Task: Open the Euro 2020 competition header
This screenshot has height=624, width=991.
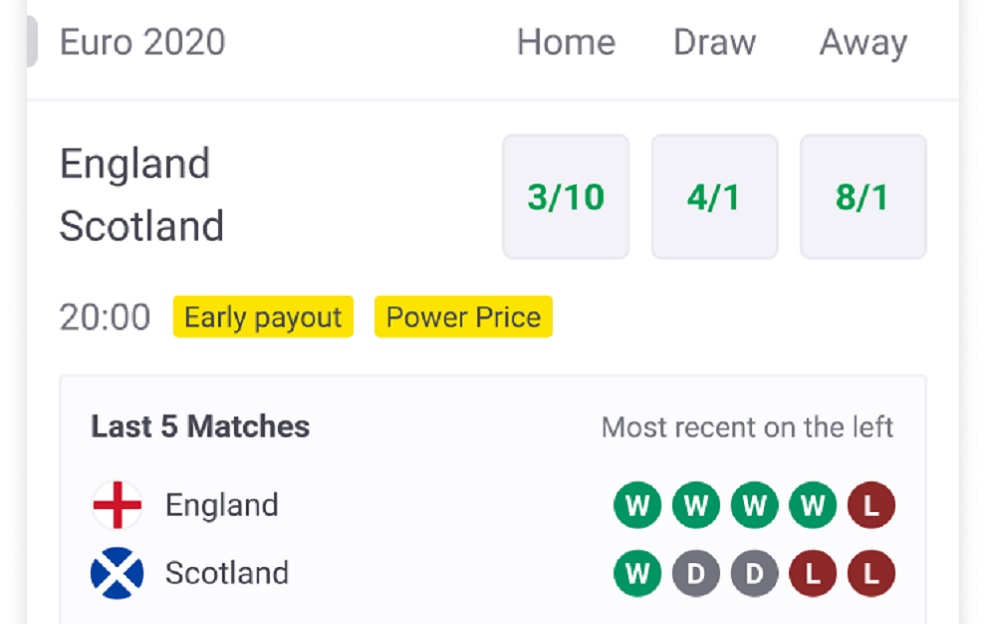Action: click(x=142, y=42)
